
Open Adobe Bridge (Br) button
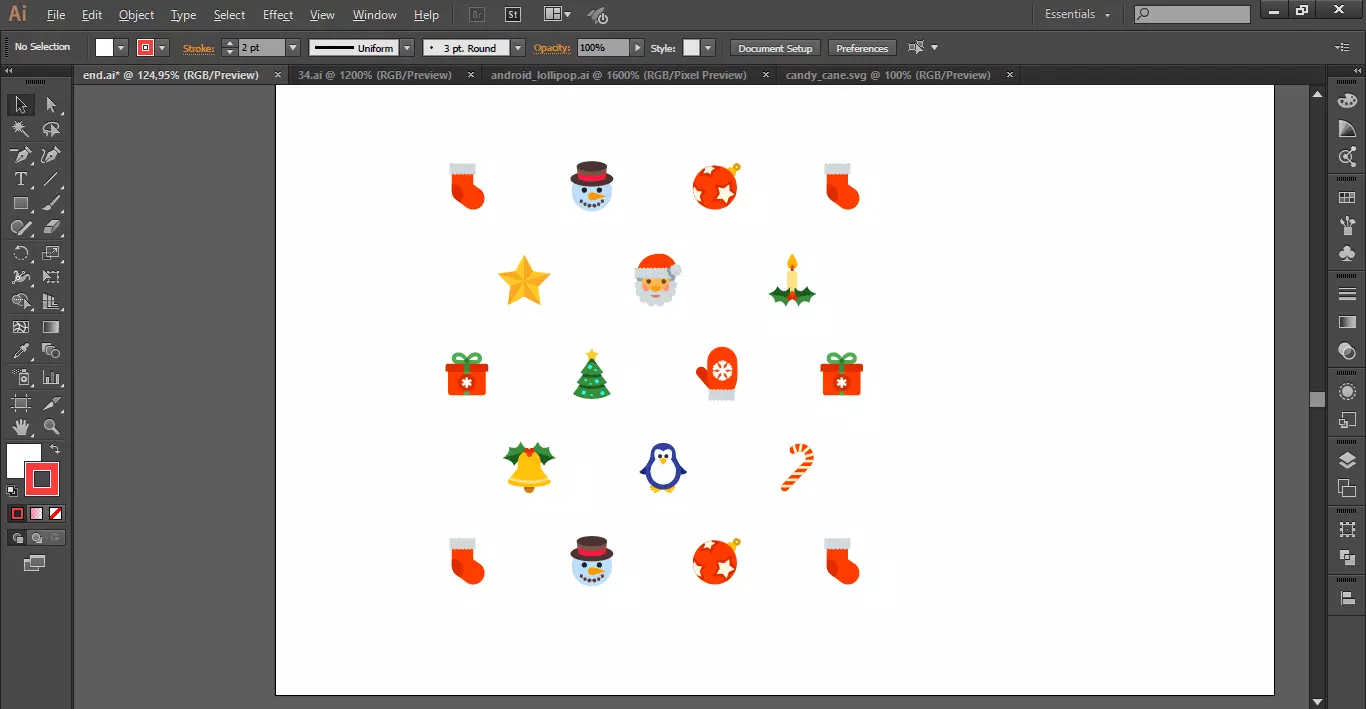[478, 15]
